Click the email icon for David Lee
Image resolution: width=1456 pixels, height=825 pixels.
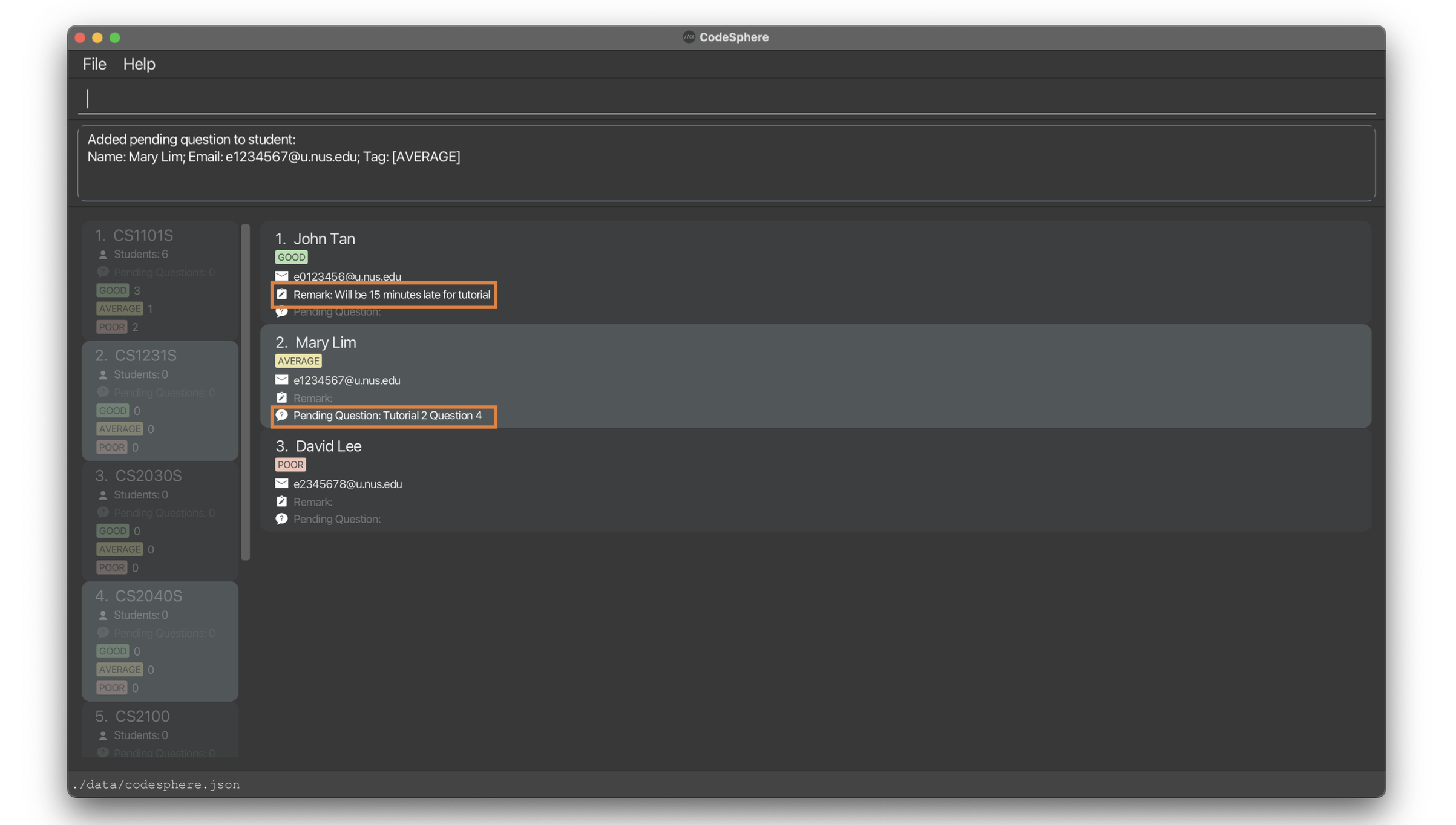(281, 483)
